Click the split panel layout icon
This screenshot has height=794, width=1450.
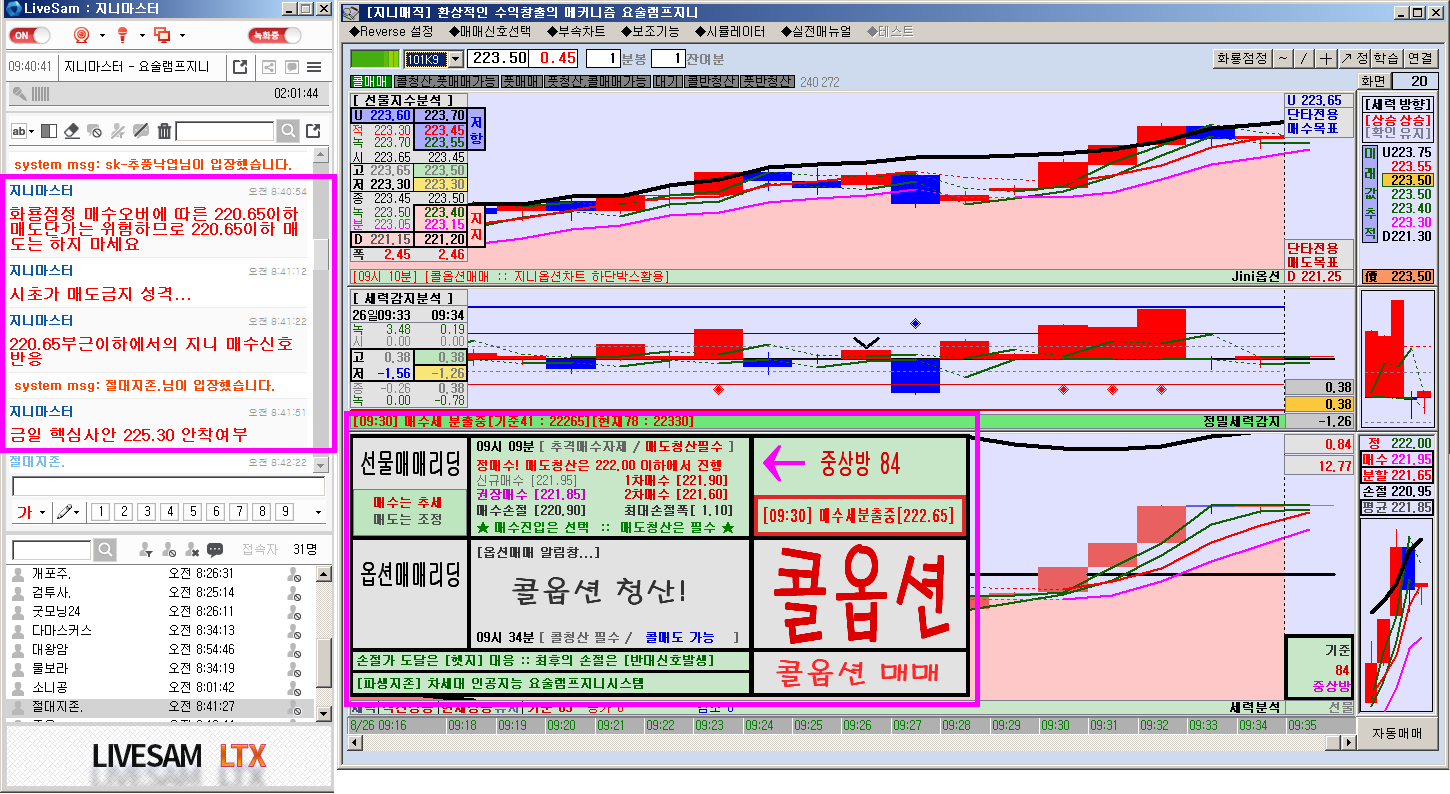(50, 131)
